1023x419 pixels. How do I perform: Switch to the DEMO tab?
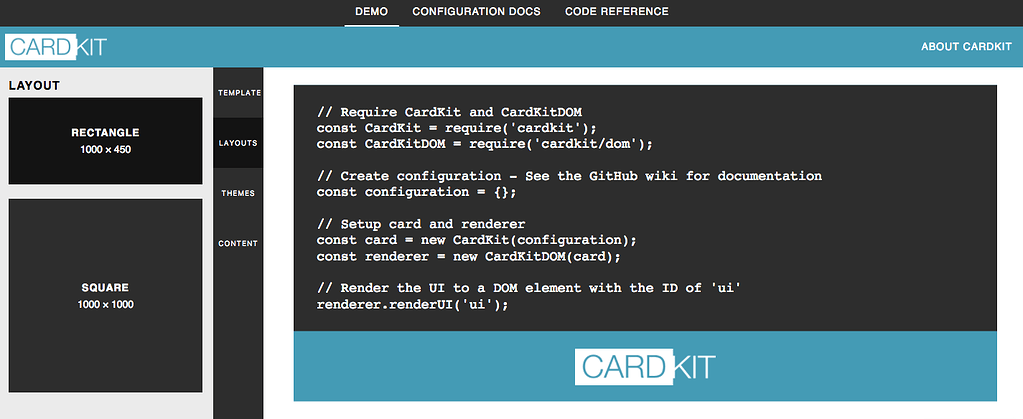point(371,12)
